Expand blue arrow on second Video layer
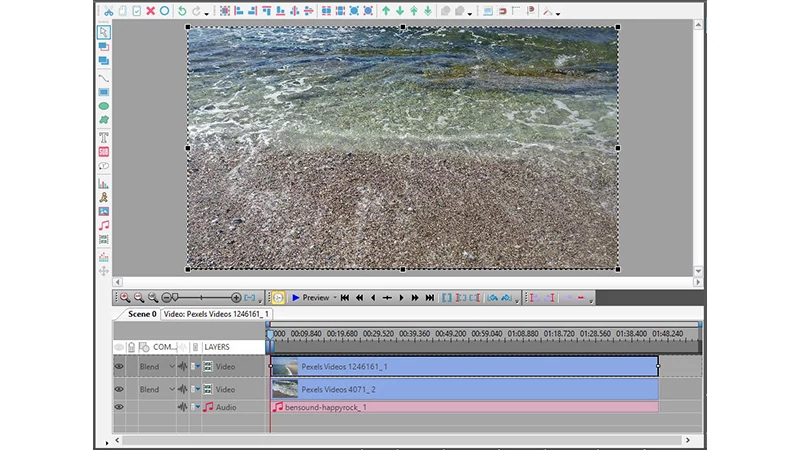The image size is (800, 450). coord(198,389)
